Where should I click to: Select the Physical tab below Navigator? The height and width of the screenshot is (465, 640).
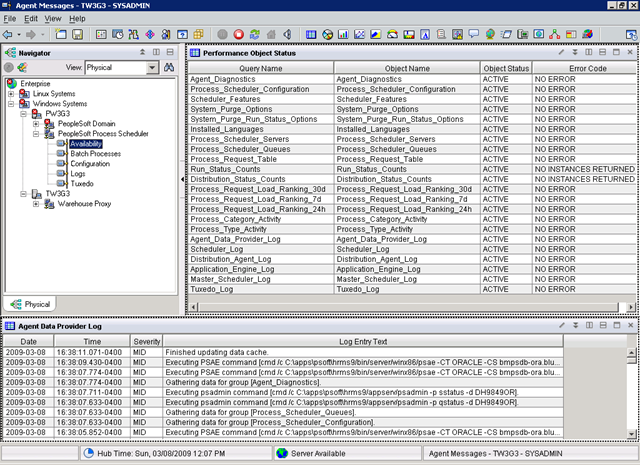(x=30, y=304)
